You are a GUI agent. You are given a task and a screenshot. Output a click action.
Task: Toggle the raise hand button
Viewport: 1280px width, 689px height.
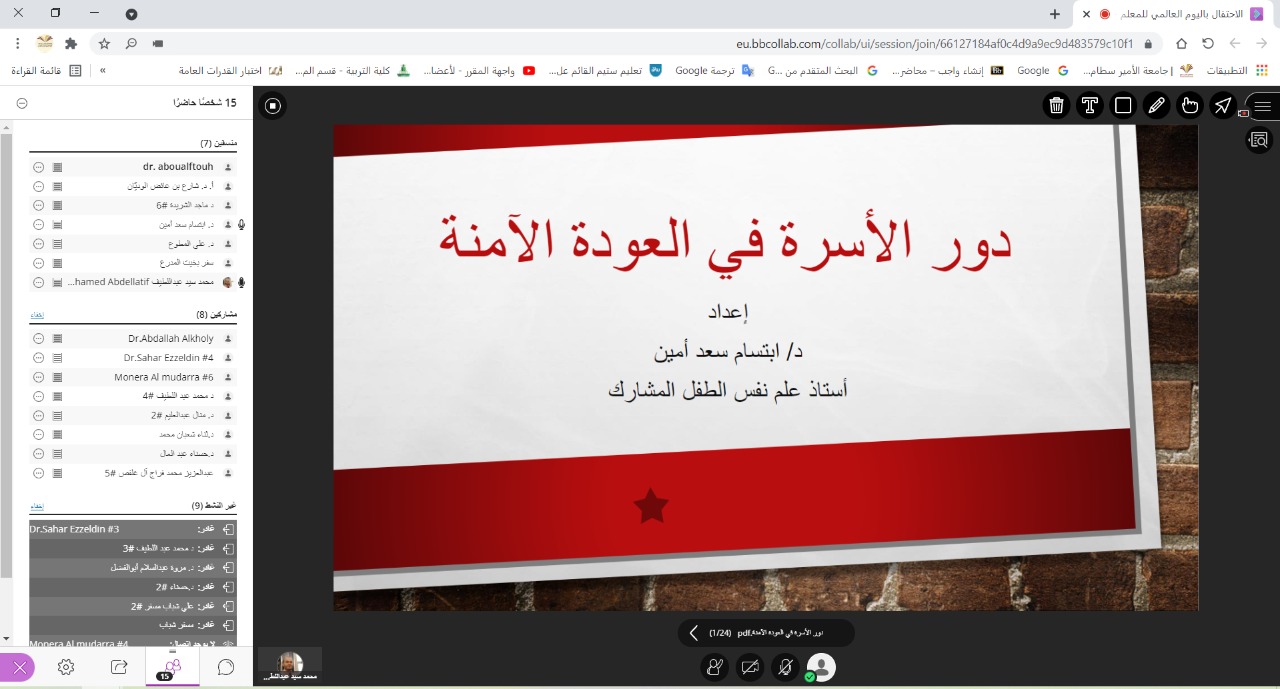[715, 666]
